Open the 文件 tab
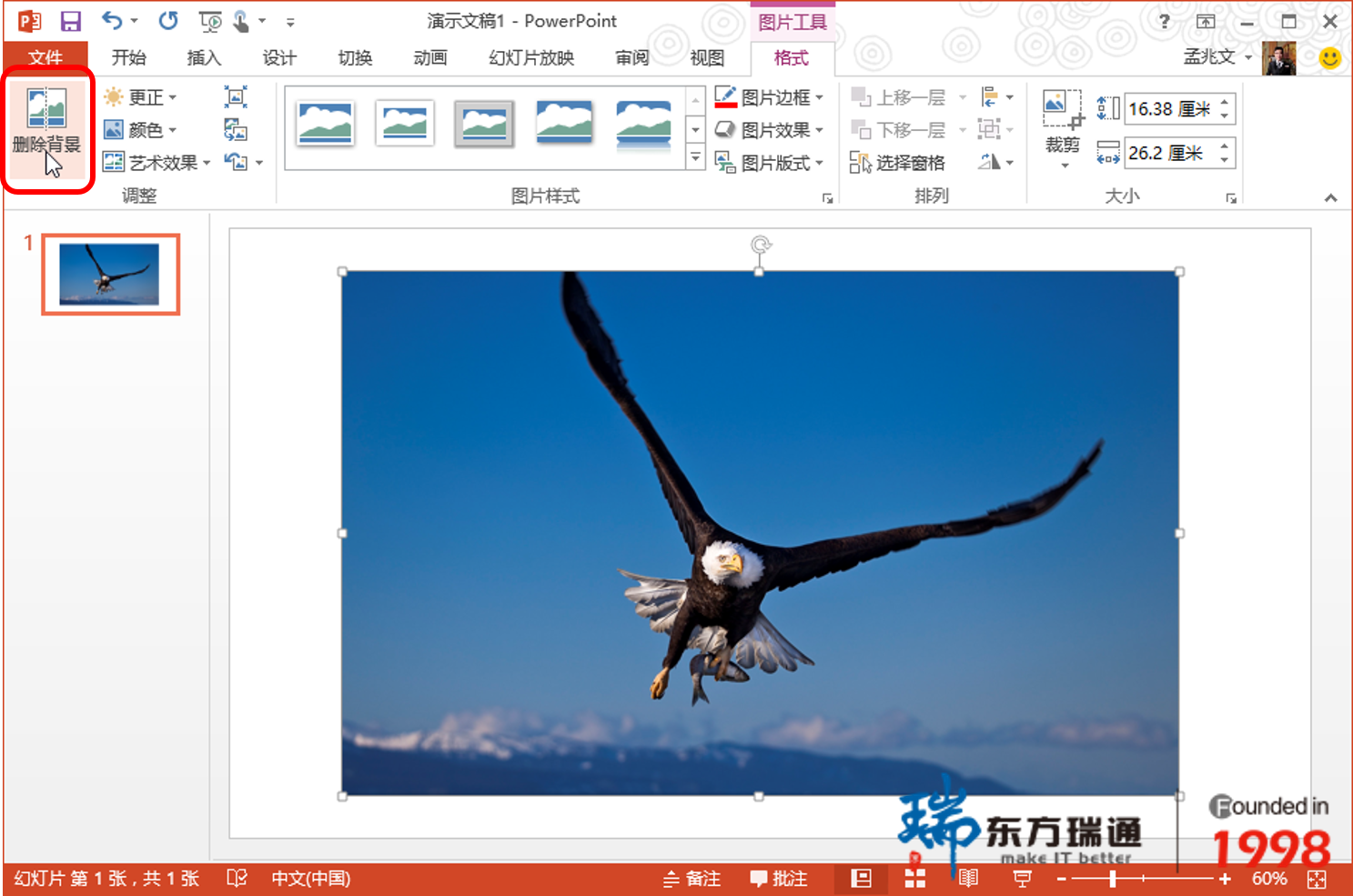Screen dimensions: 1353x896 [x=45, y=57]
